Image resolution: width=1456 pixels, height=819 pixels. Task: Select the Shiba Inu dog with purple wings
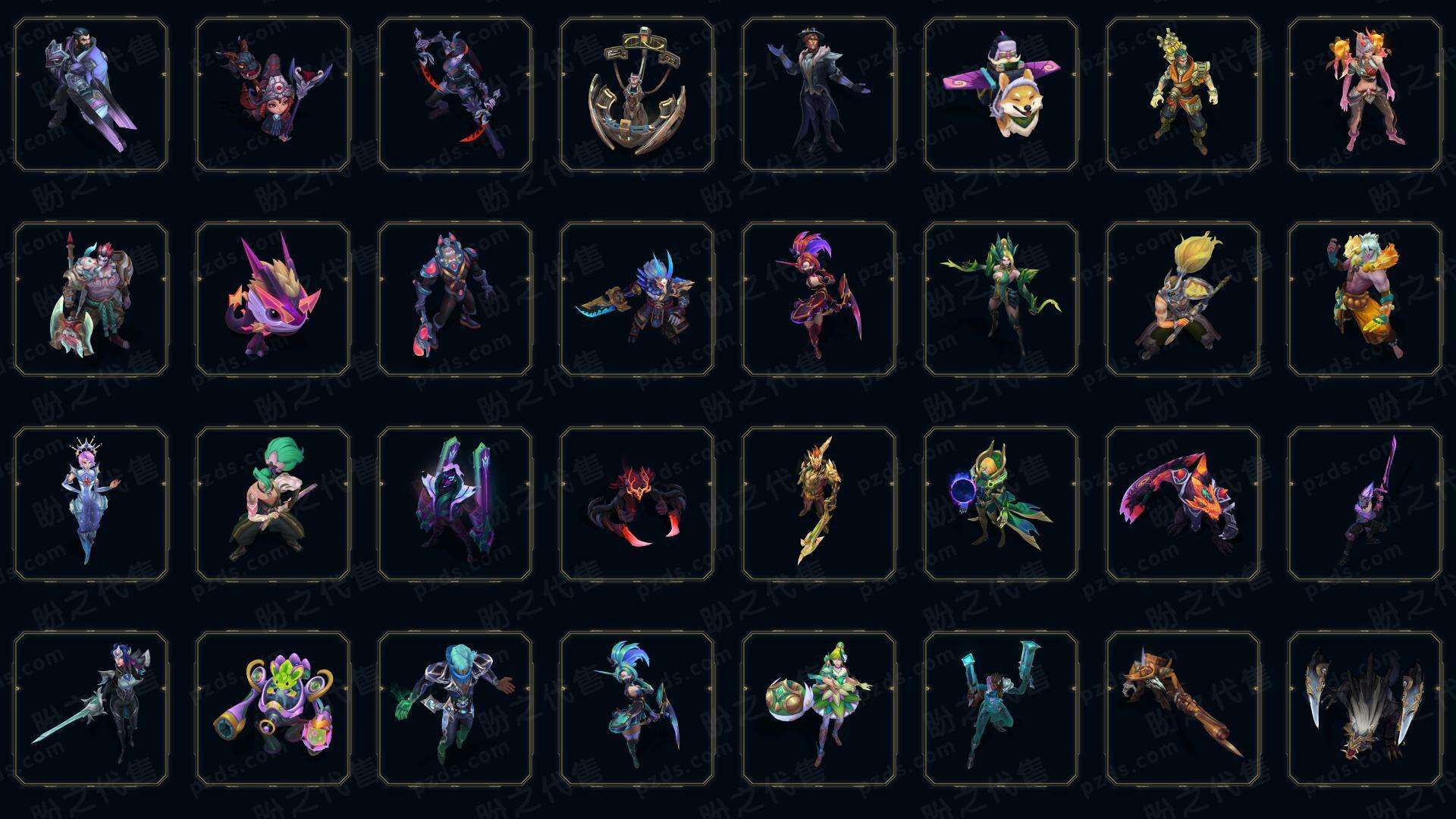(x=1001, y=95)
